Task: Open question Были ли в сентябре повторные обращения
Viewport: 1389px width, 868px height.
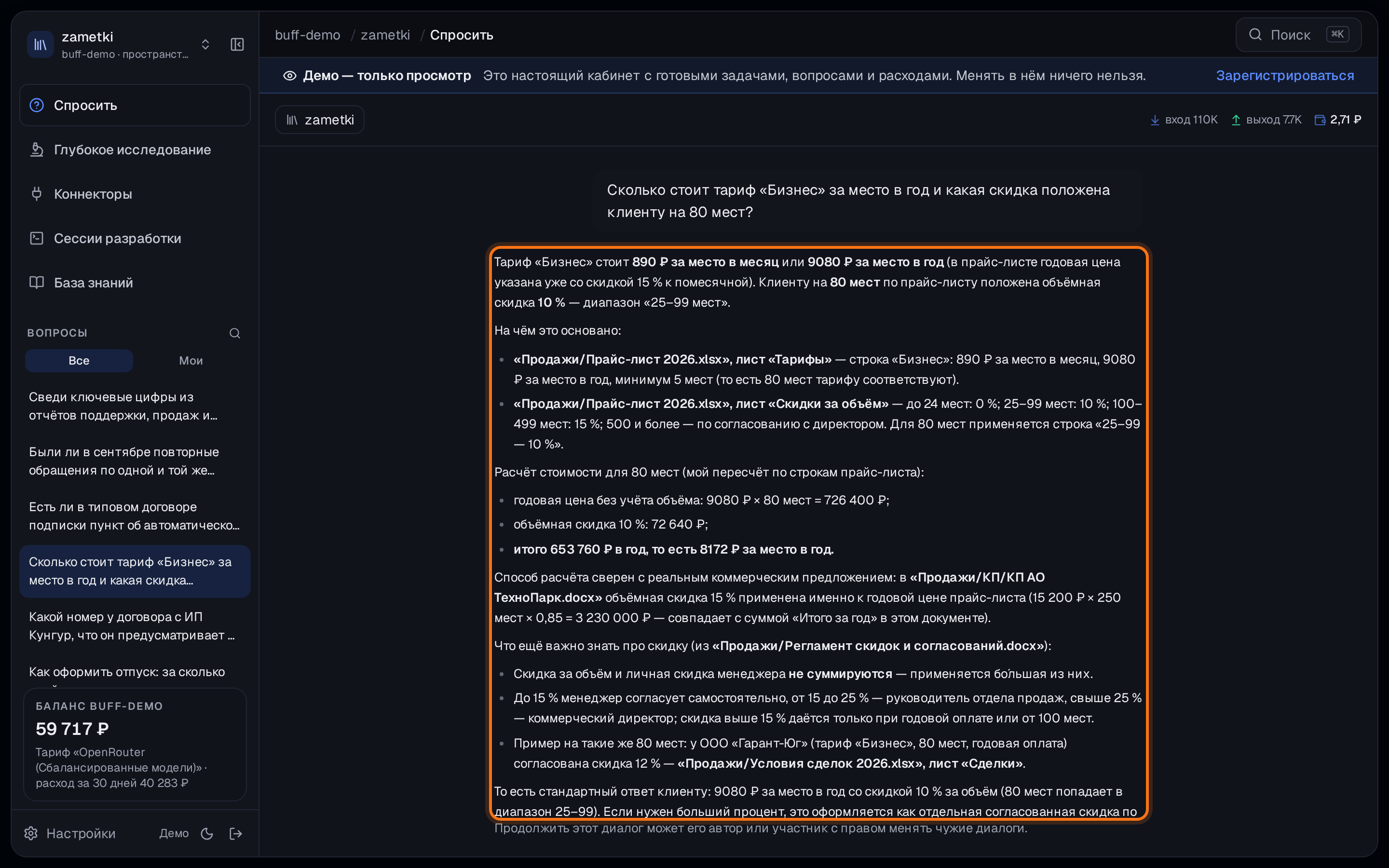Action: click(135, 461)
